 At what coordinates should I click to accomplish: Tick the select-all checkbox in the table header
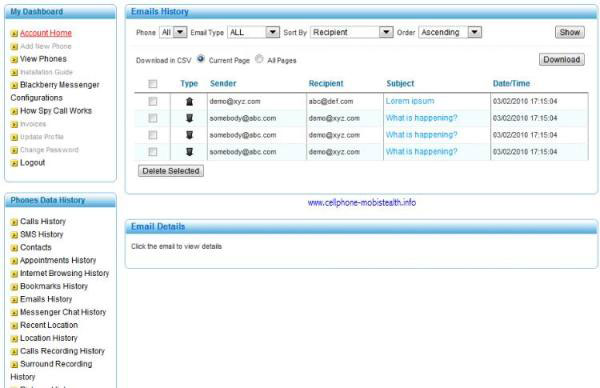153,84
